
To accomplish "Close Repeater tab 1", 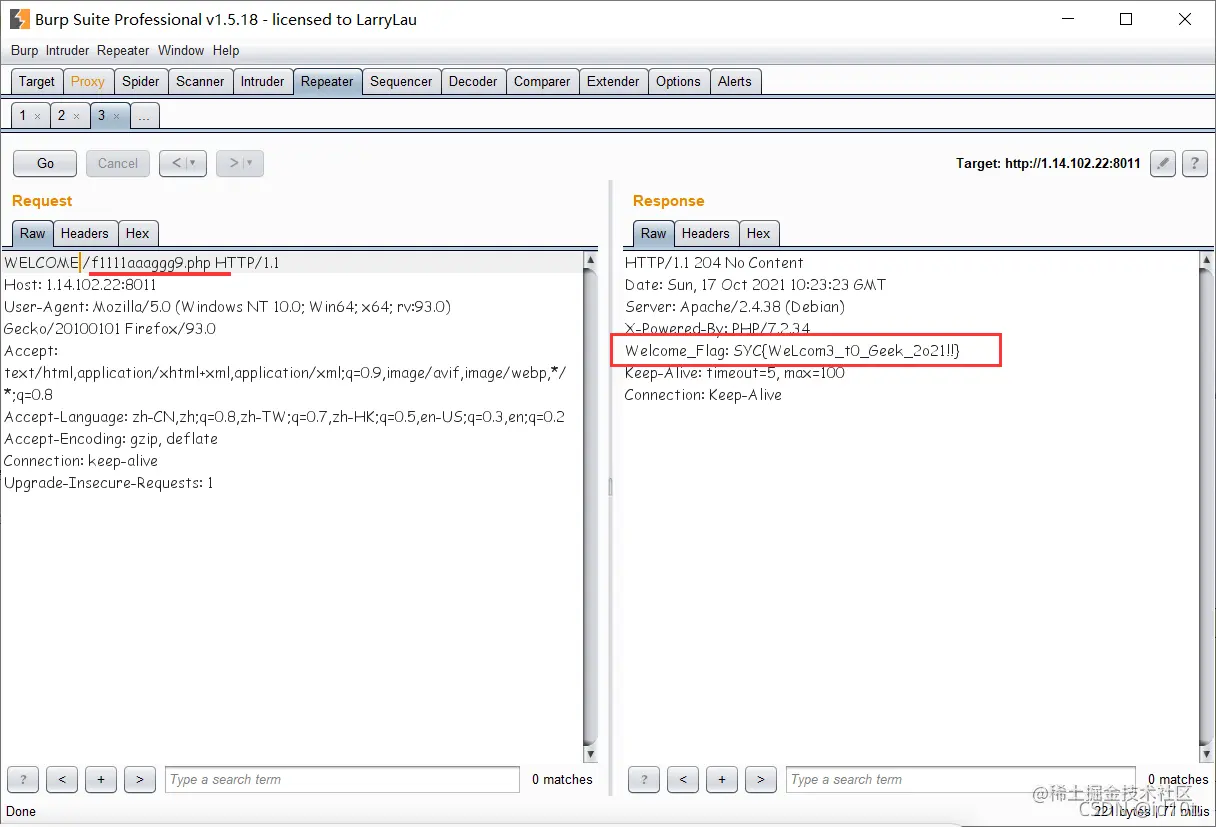I will pos(38,117).
